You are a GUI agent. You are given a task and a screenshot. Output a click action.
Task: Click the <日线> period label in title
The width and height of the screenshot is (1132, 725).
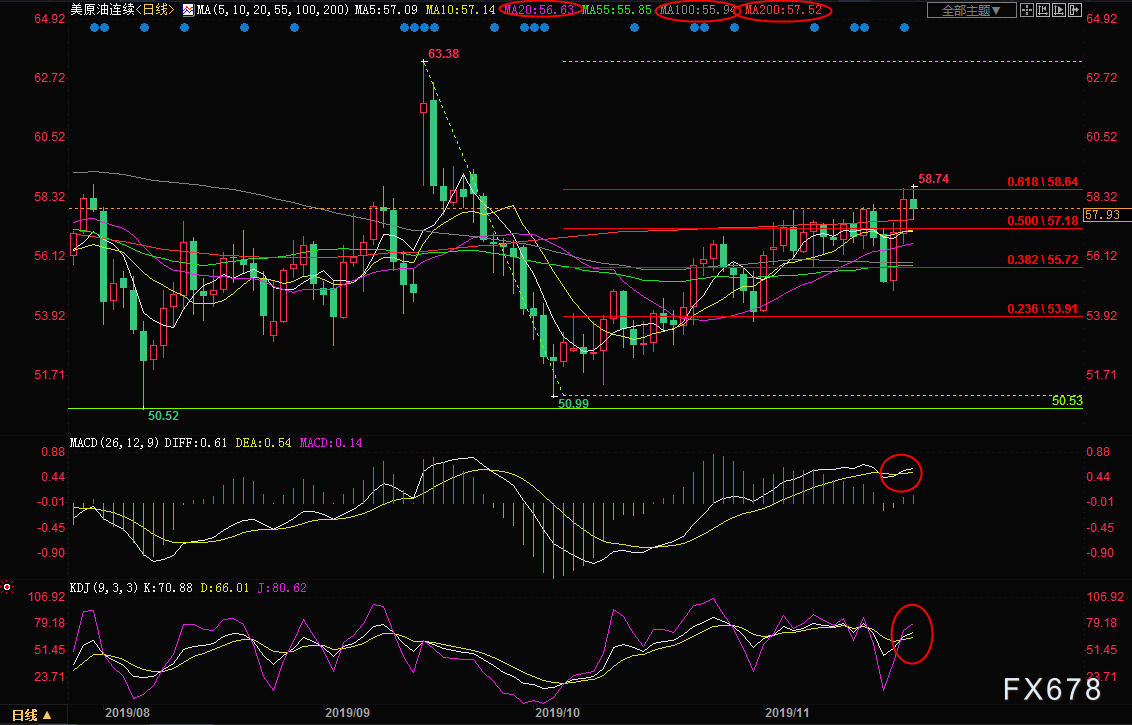(154, 10)
